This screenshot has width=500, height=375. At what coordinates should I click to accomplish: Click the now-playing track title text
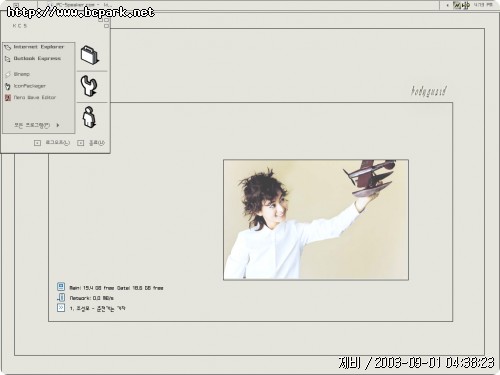pyautogui.click(x=97, y=309)
